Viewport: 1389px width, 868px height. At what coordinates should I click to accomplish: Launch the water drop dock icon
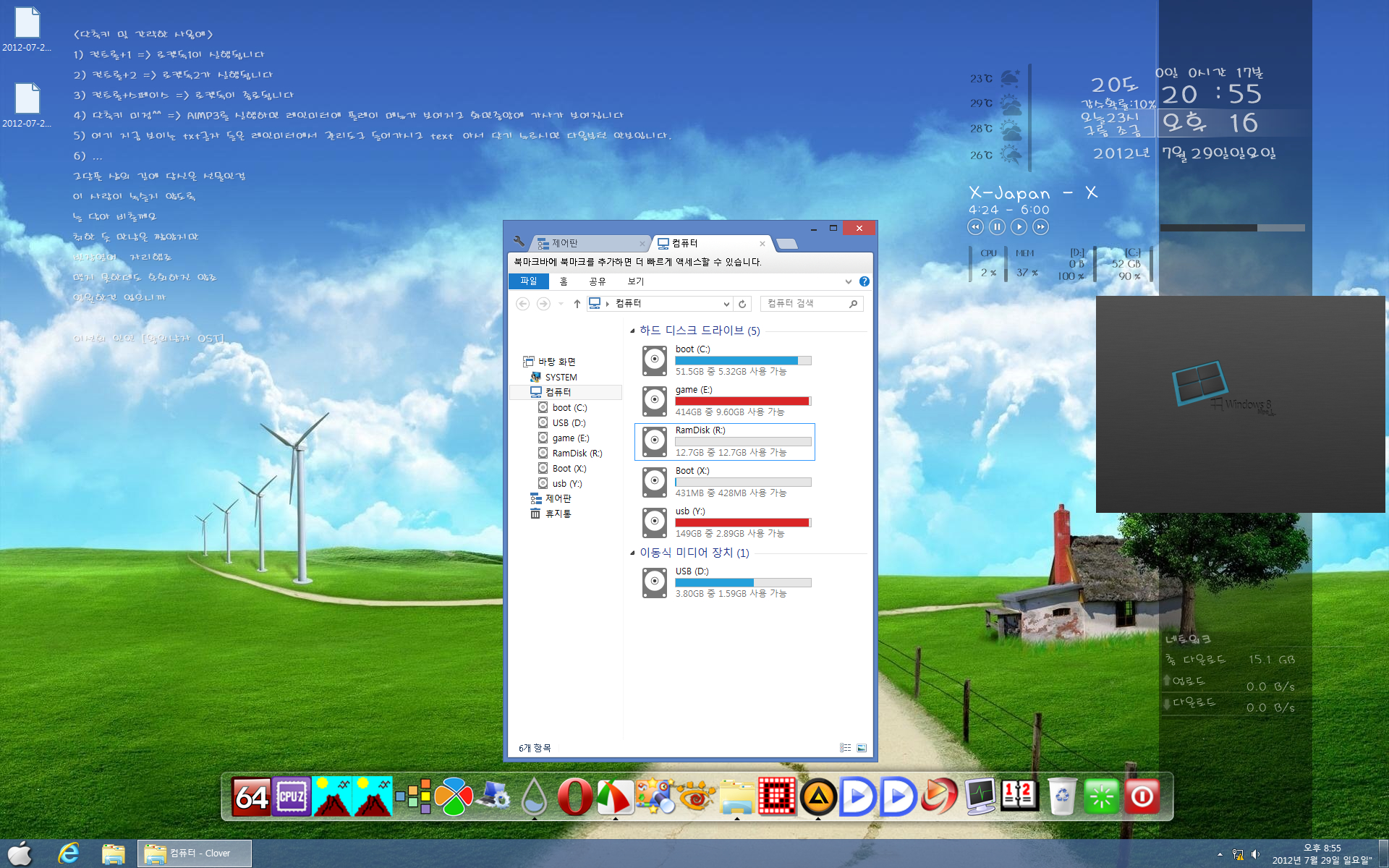point(535,797)
